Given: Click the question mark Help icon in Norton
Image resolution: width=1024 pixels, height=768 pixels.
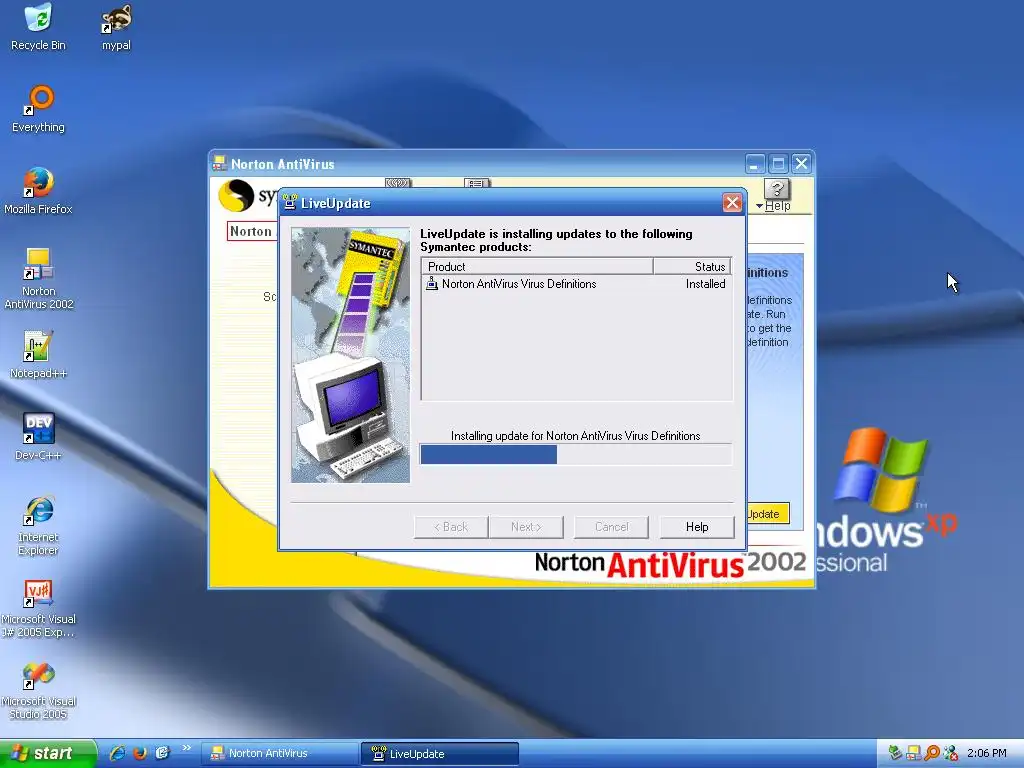Looking at the screenshot, I should click(x=776, y=189).
